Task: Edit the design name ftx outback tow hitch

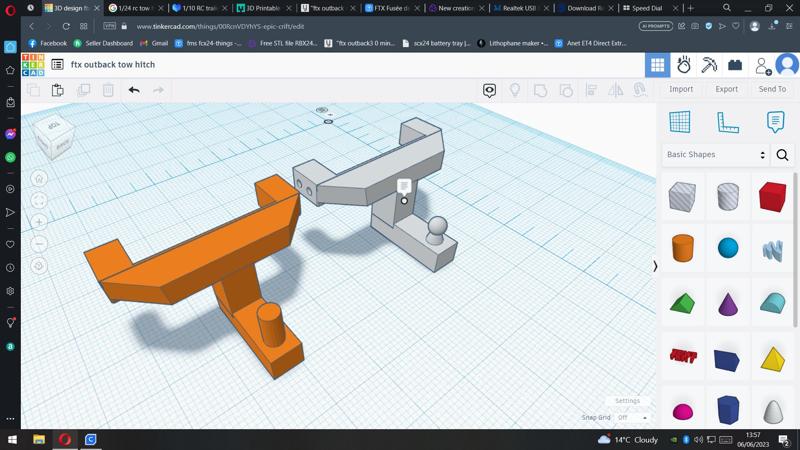Action: coord(113,65)
